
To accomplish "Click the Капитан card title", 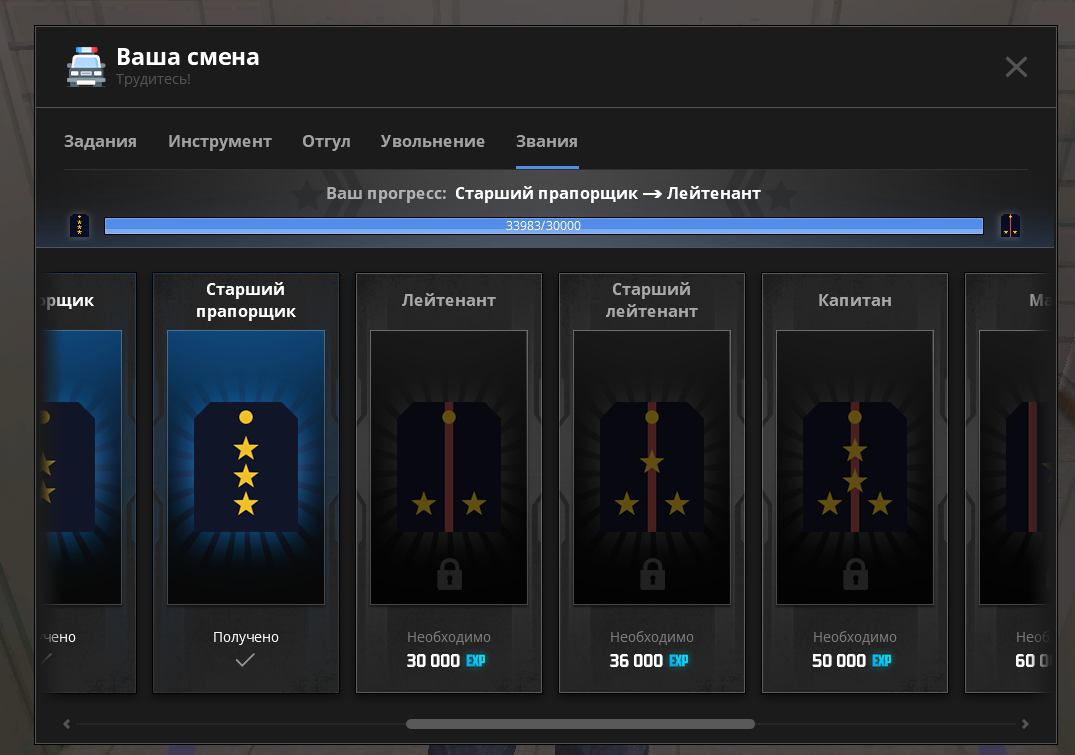I will click(855, 300).
